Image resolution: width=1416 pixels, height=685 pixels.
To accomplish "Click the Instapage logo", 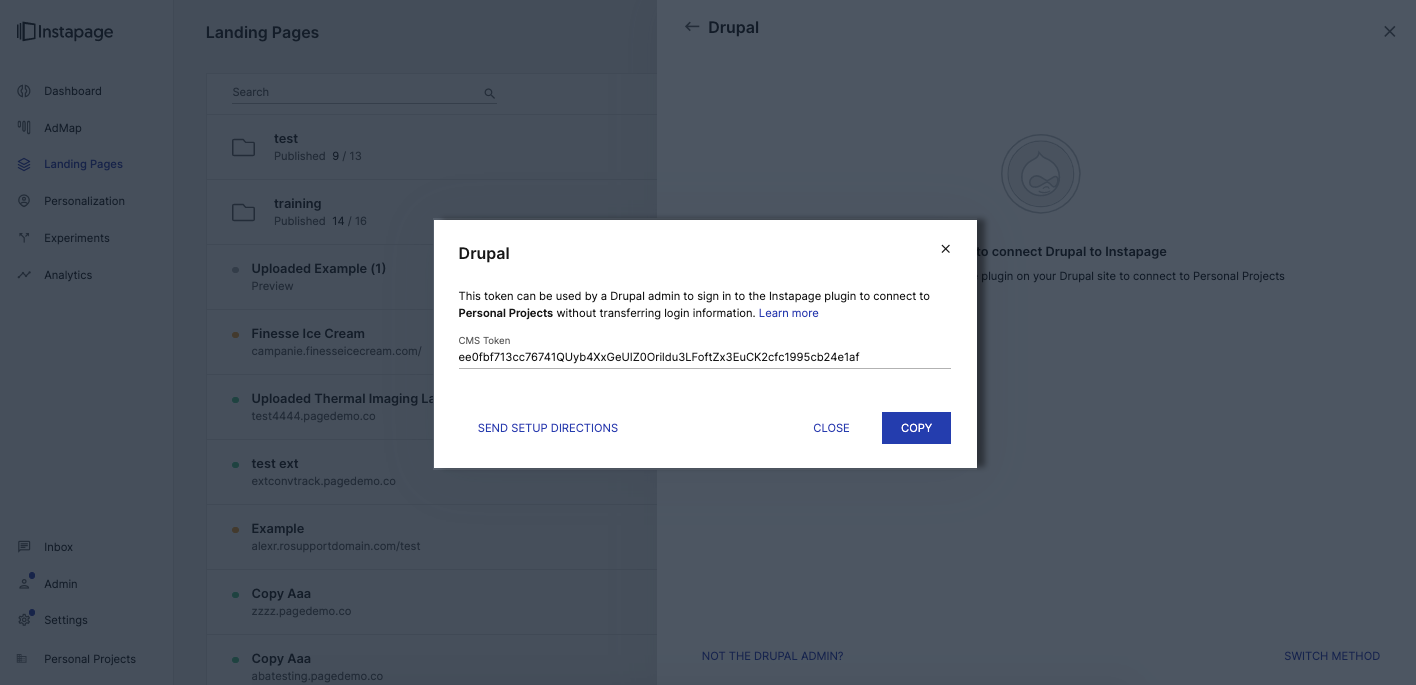I will tap(65, 32).
